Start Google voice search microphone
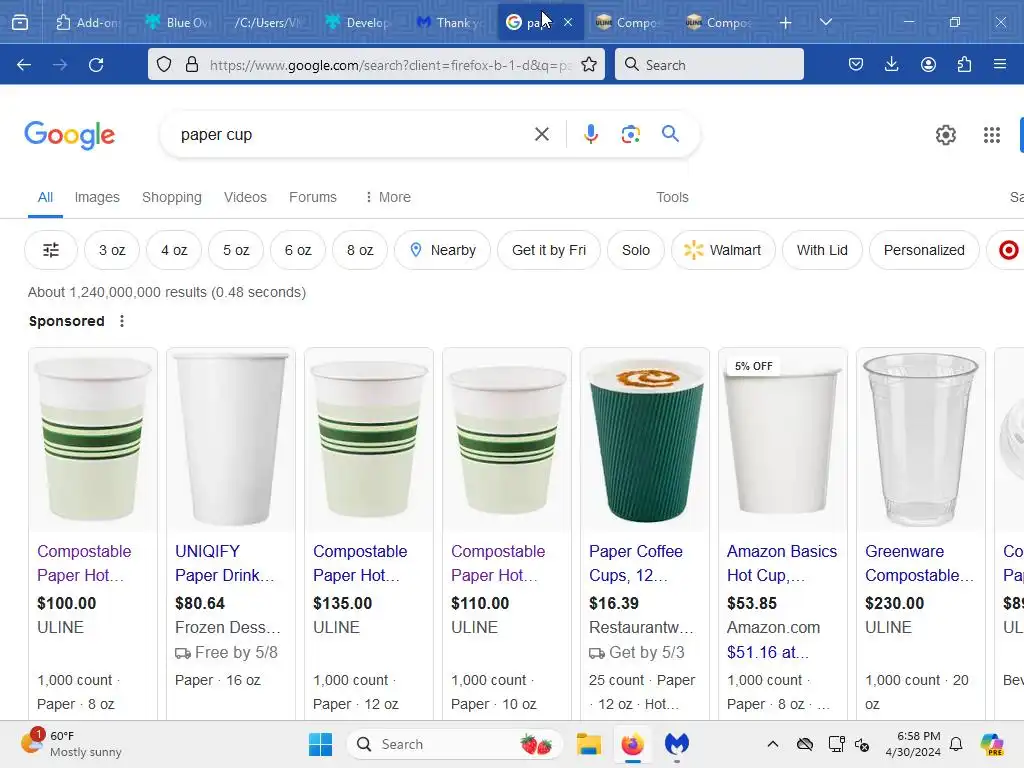Viewport: 1024px width, 768px height. click(x=590, y=135)
